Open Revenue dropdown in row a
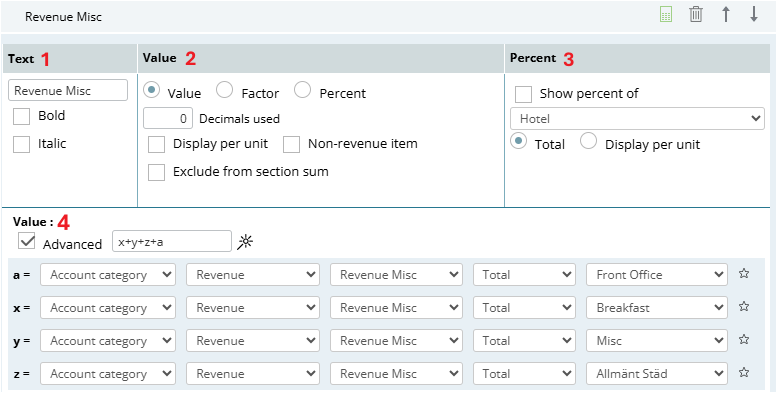Image resolution: width=776 pixels, height=398 pixels. [252, 275]
